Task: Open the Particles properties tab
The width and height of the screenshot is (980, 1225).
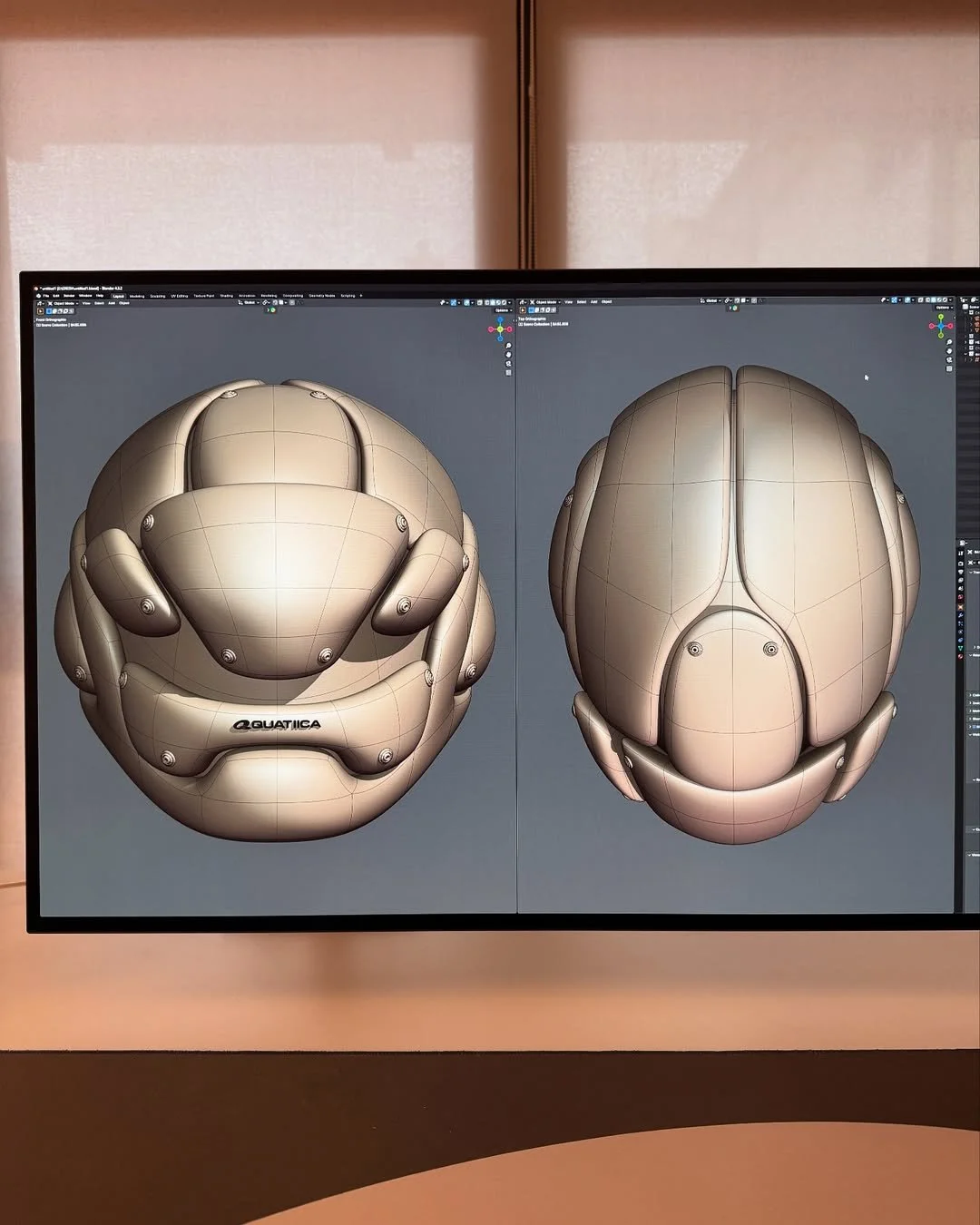Action: pyautogui.click(x=961, y=623)
